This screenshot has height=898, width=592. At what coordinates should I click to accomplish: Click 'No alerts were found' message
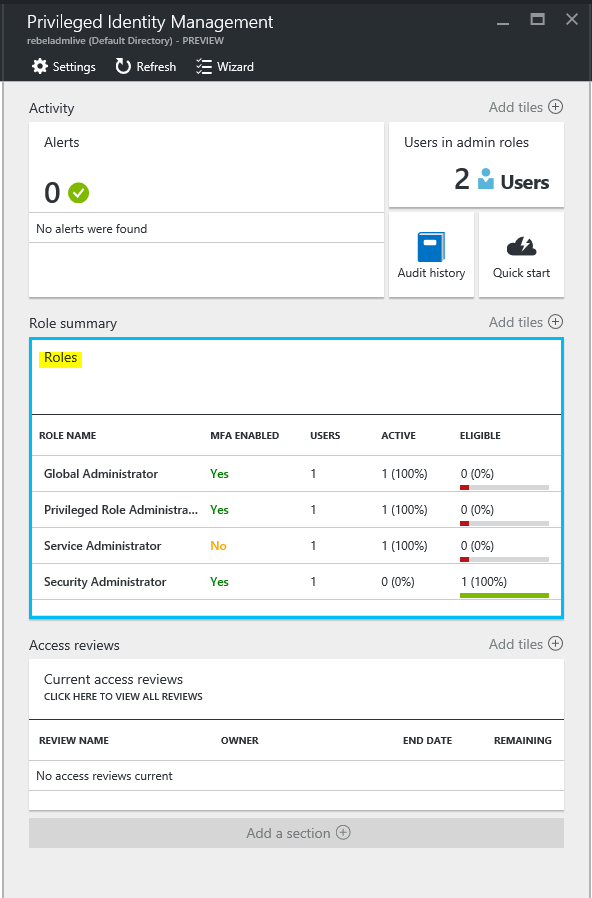92,229
